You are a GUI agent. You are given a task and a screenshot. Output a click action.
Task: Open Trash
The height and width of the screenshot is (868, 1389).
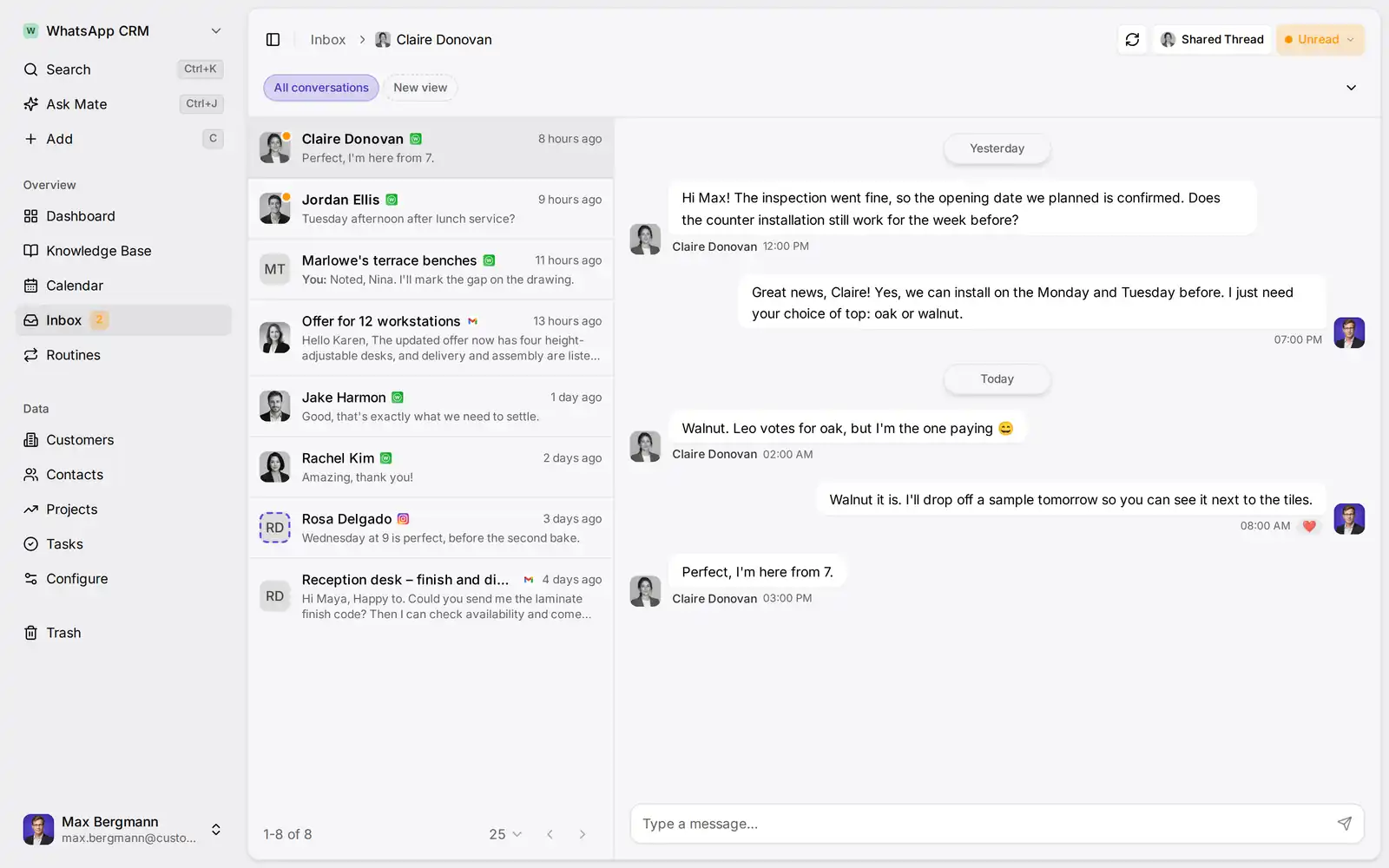[x=122, y=633]
